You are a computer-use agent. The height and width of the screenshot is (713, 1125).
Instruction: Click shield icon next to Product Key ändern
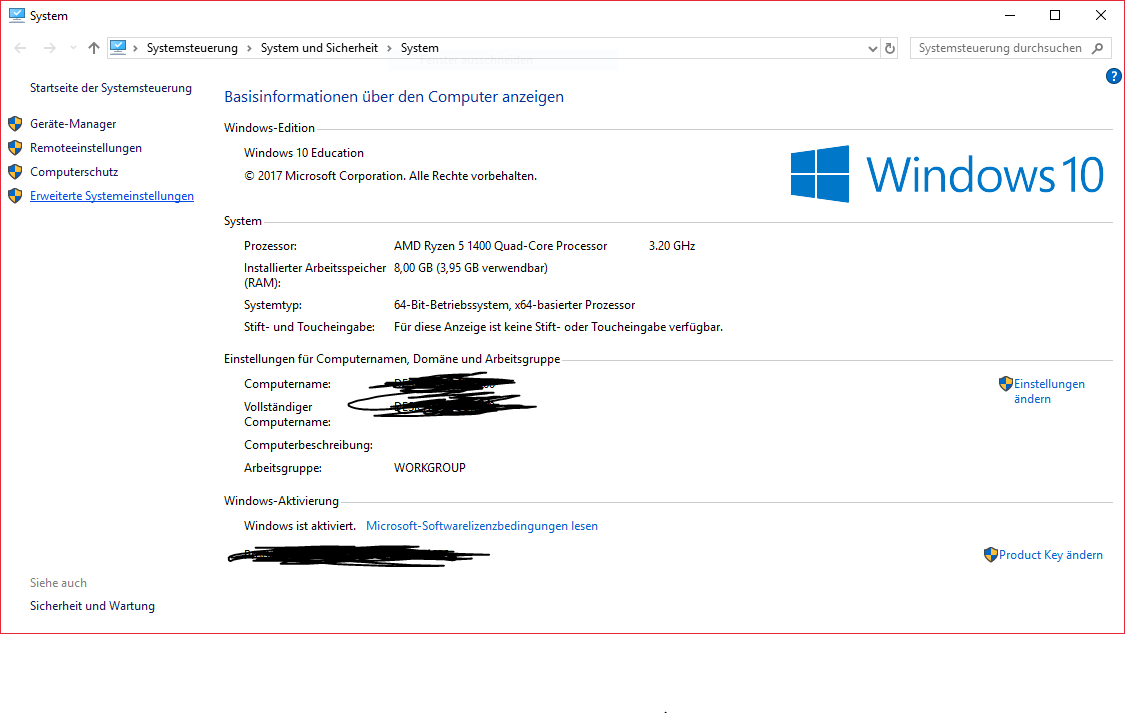990,554
